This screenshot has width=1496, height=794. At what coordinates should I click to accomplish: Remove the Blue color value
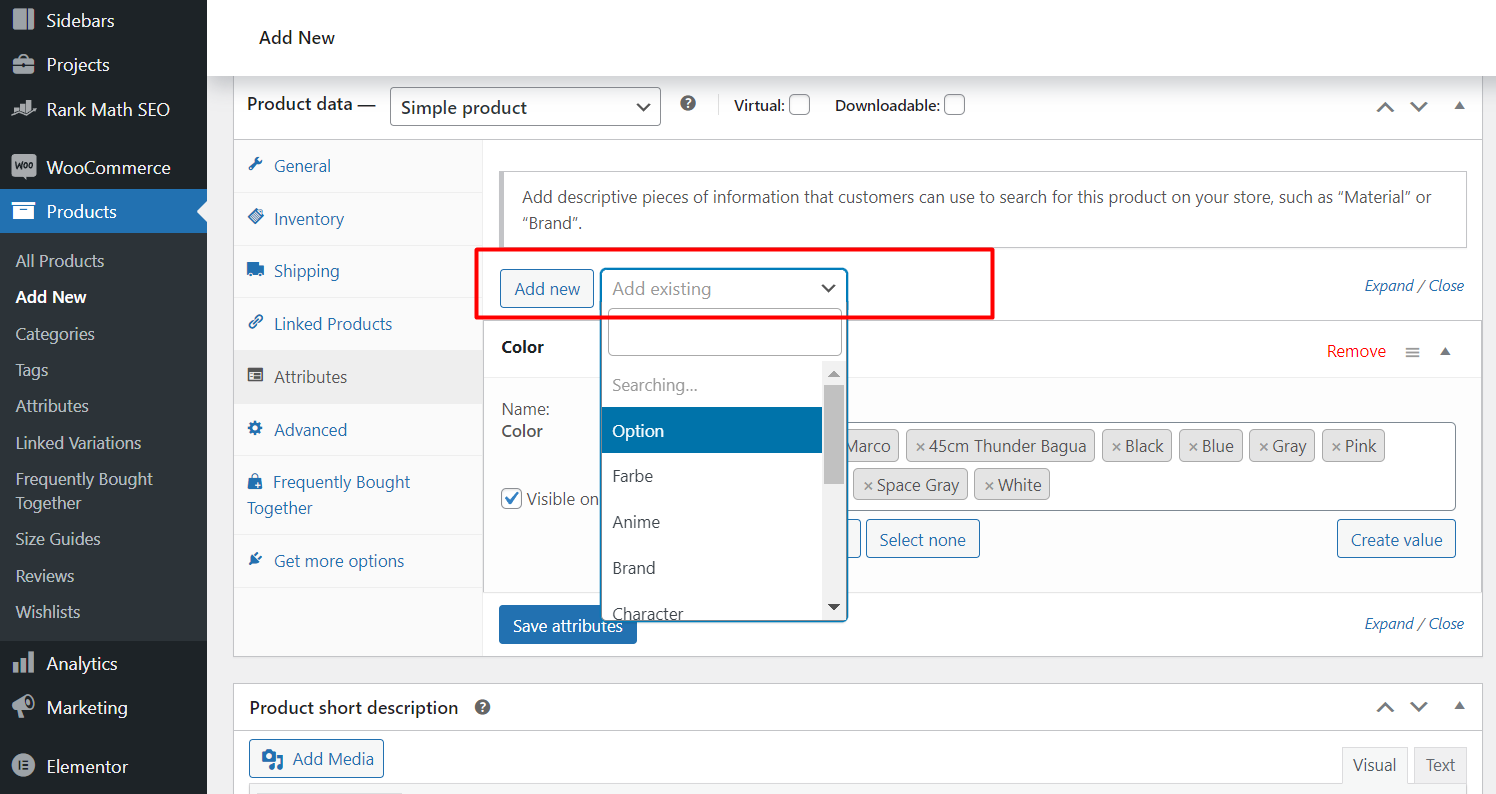[x=1192, y=447]
